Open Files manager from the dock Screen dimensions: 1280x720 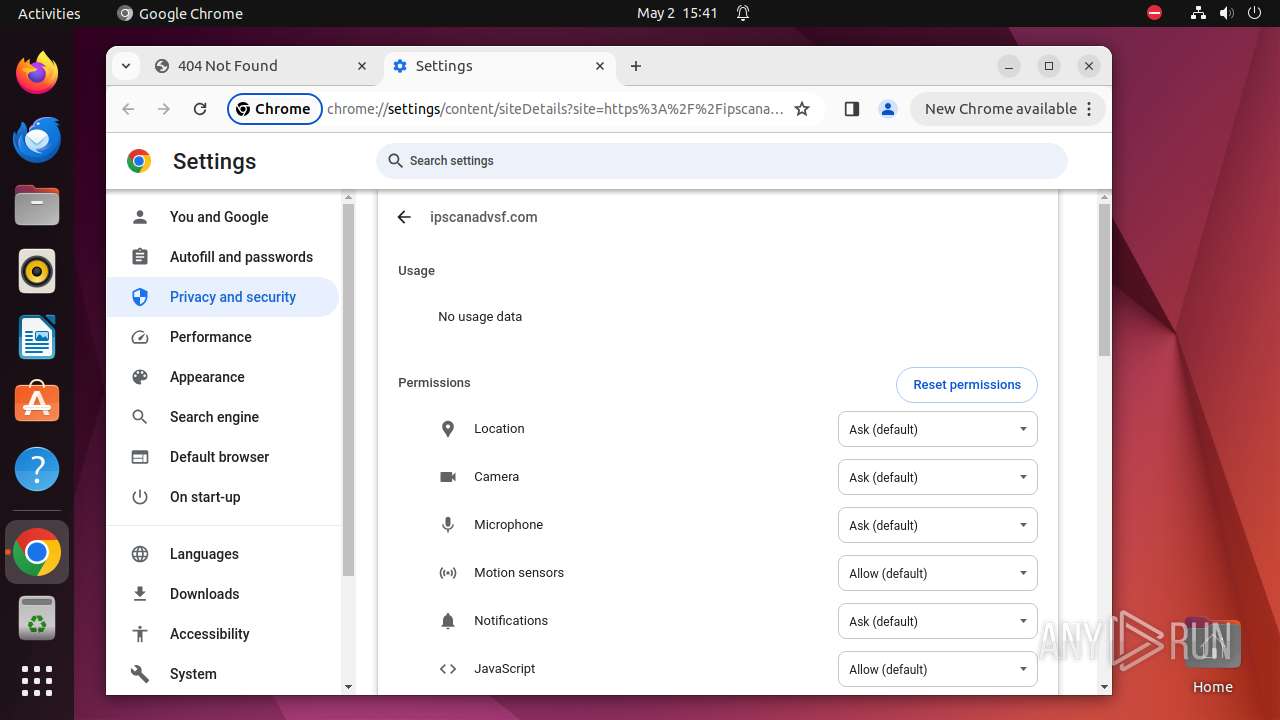37,205
